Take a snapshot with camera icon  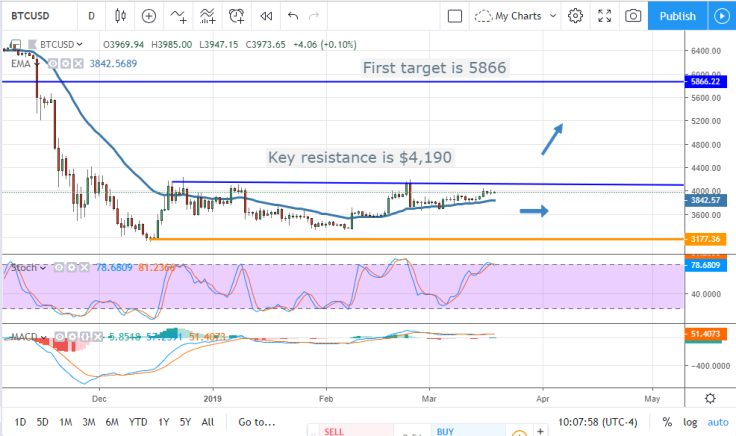point(633,16)
